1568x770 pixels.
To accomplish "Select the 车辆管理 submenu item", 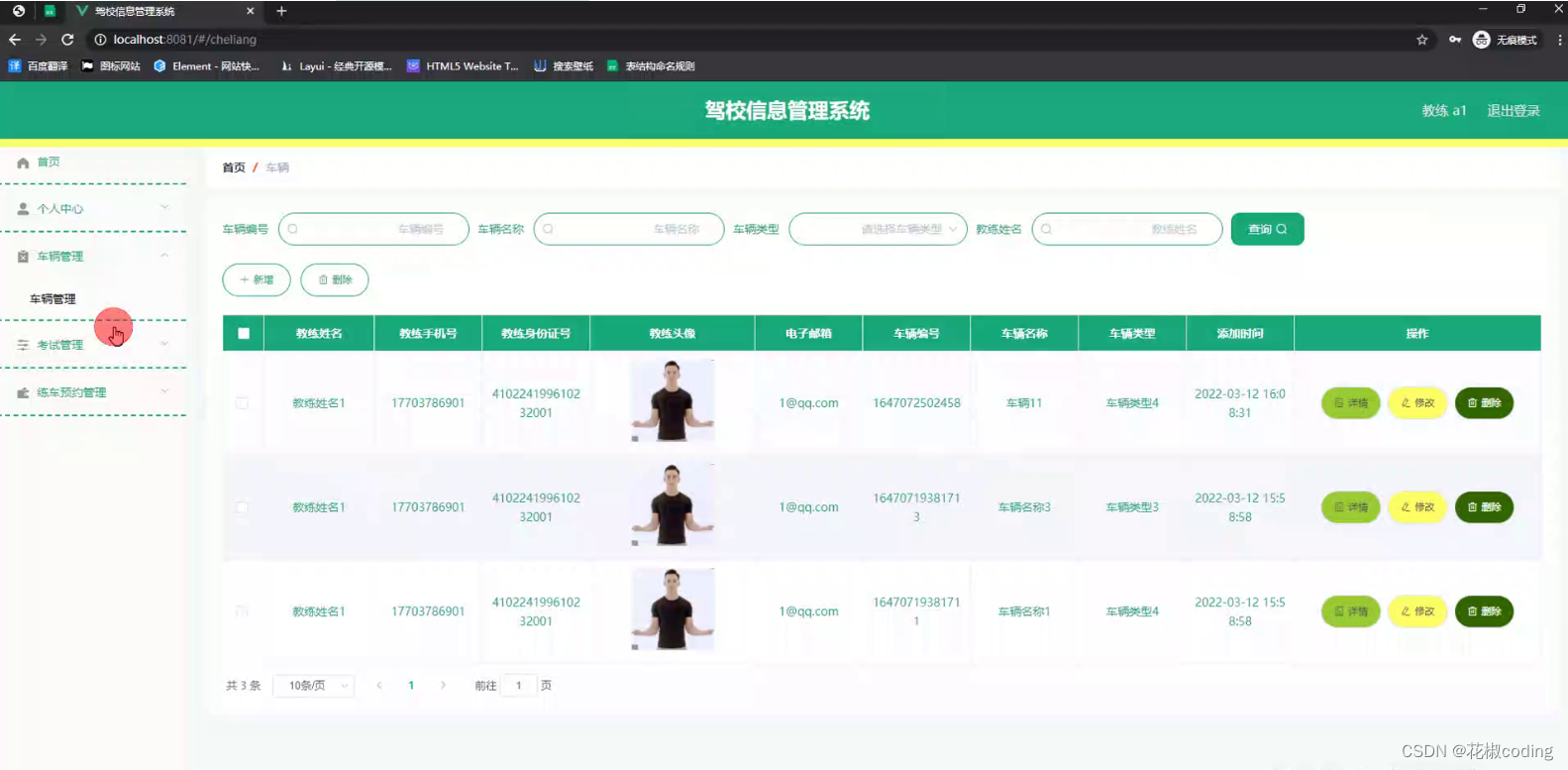I will point(52,299).
